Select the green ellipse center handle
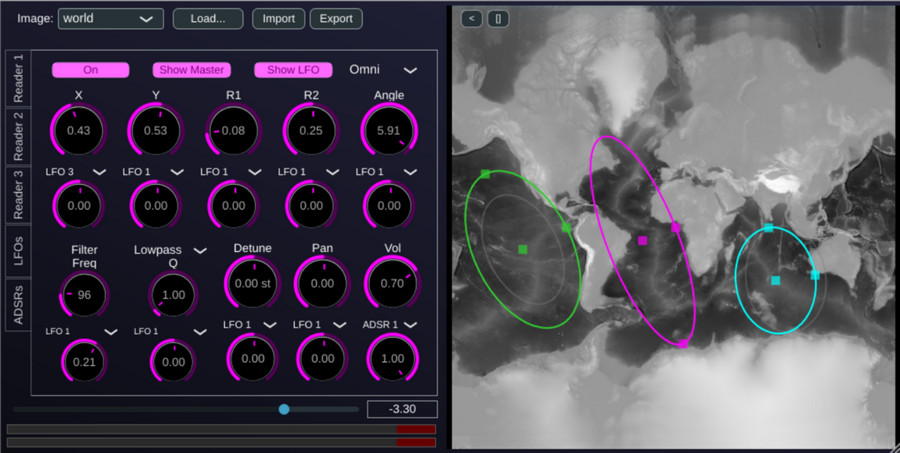Viewport: 900px width, 453px height. coord(522,249)
